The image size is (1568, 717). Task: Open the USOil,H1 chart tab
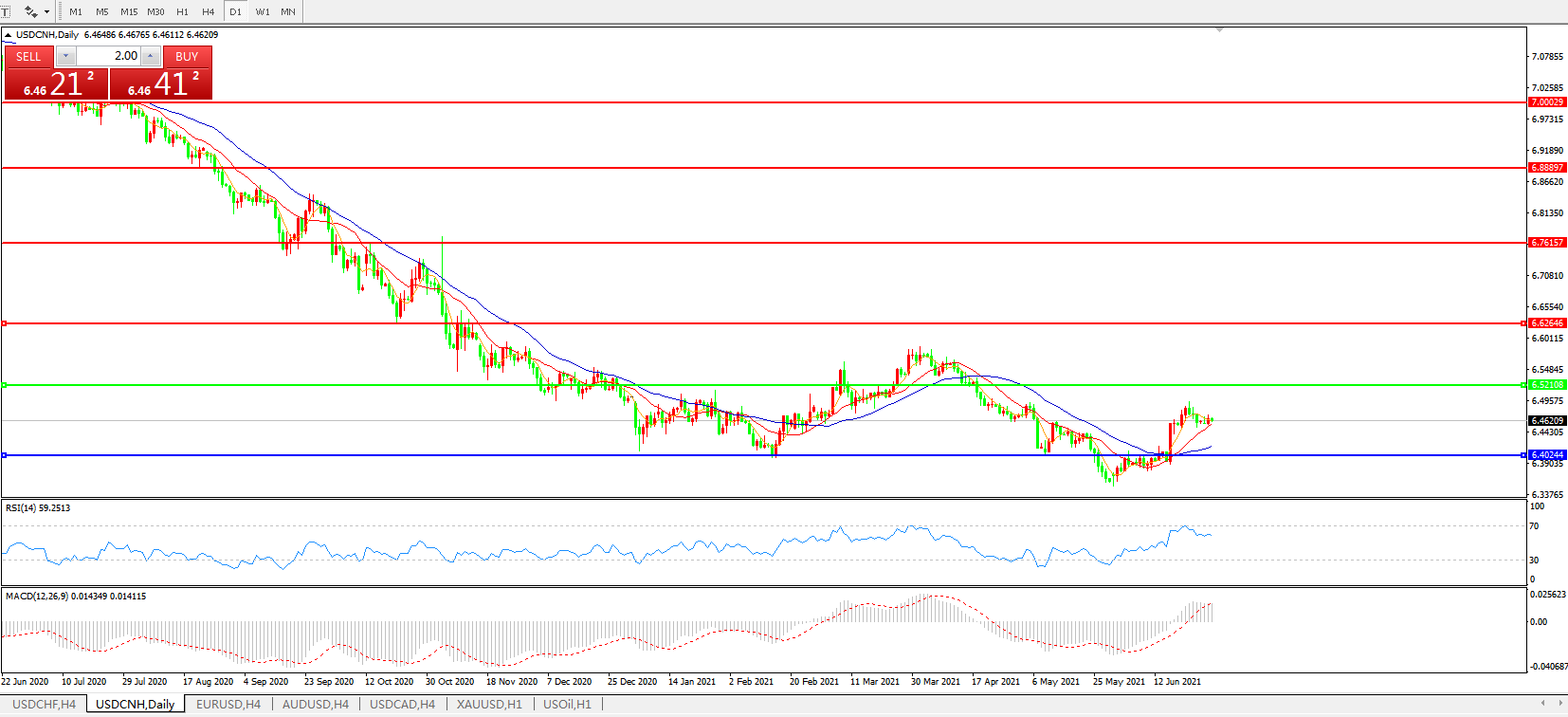[x=567, y=704]
